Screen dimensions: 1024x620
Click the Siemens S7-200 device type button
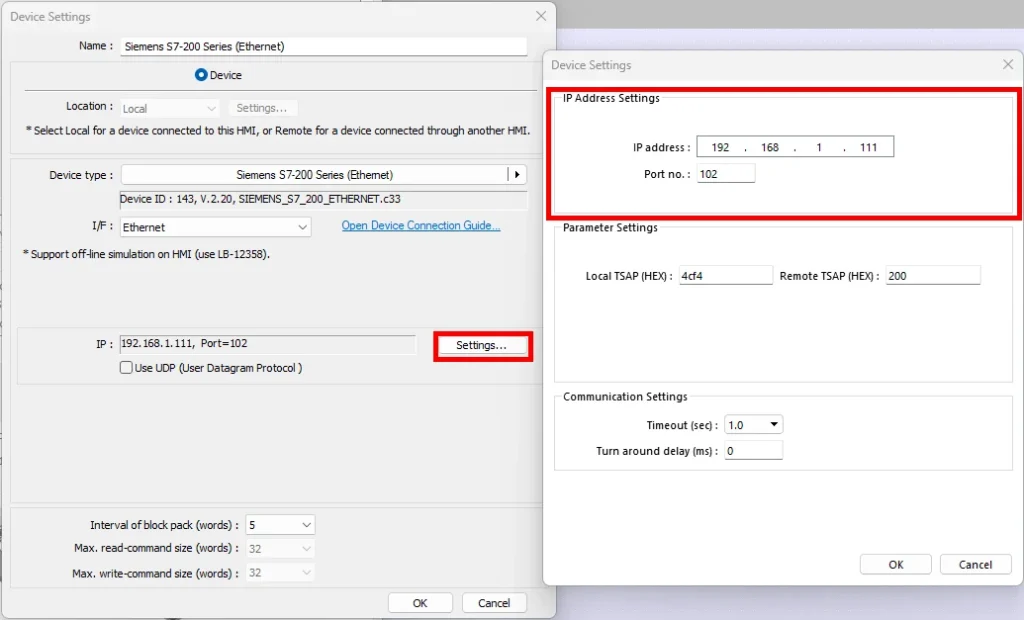[314, 175]
